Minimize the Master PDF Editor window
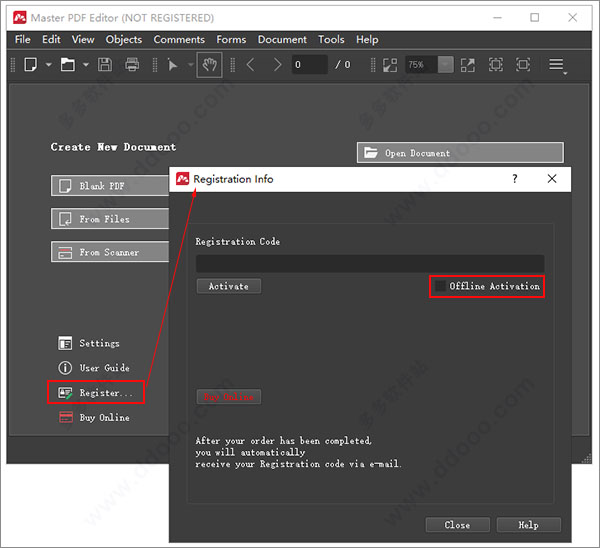600x548 pixels. click(497, 18)
